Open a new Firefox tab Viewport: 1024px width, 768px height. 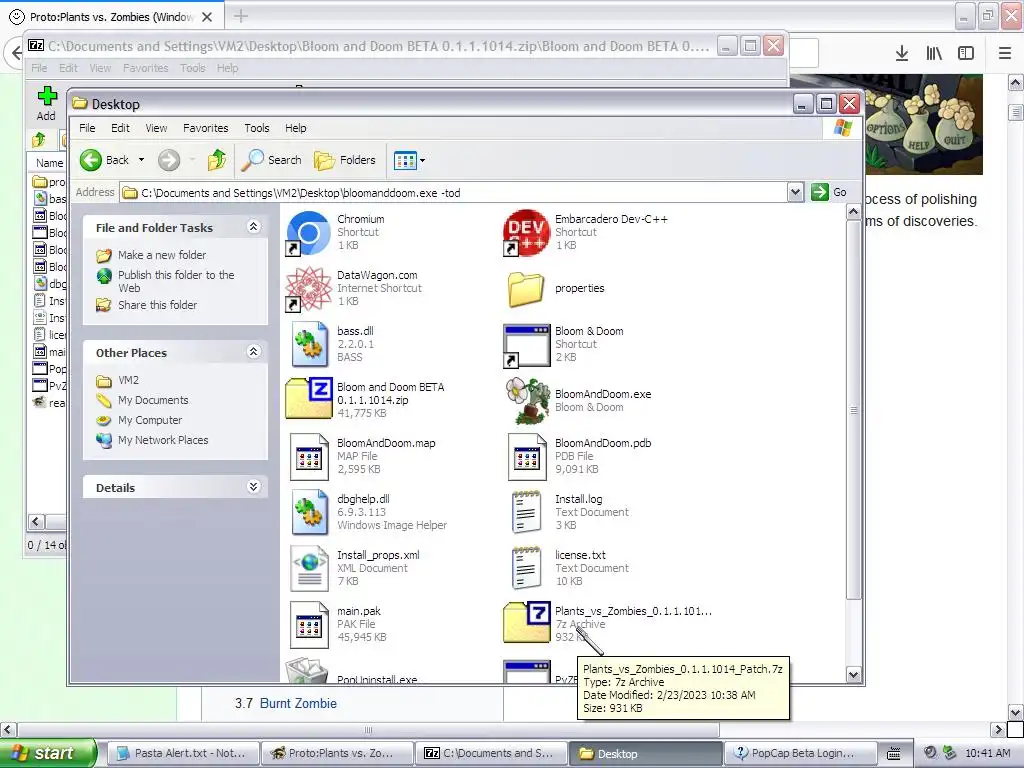[x=240, y=16]
